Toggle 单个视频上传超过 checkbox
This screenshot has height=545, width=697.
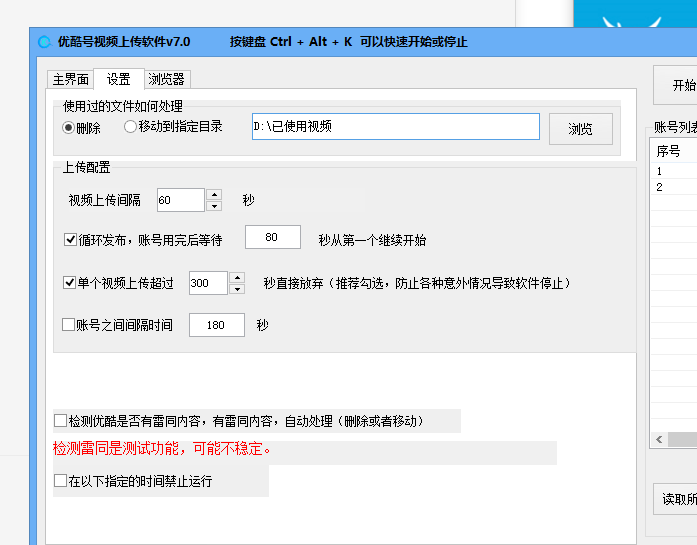click(69, 283)
